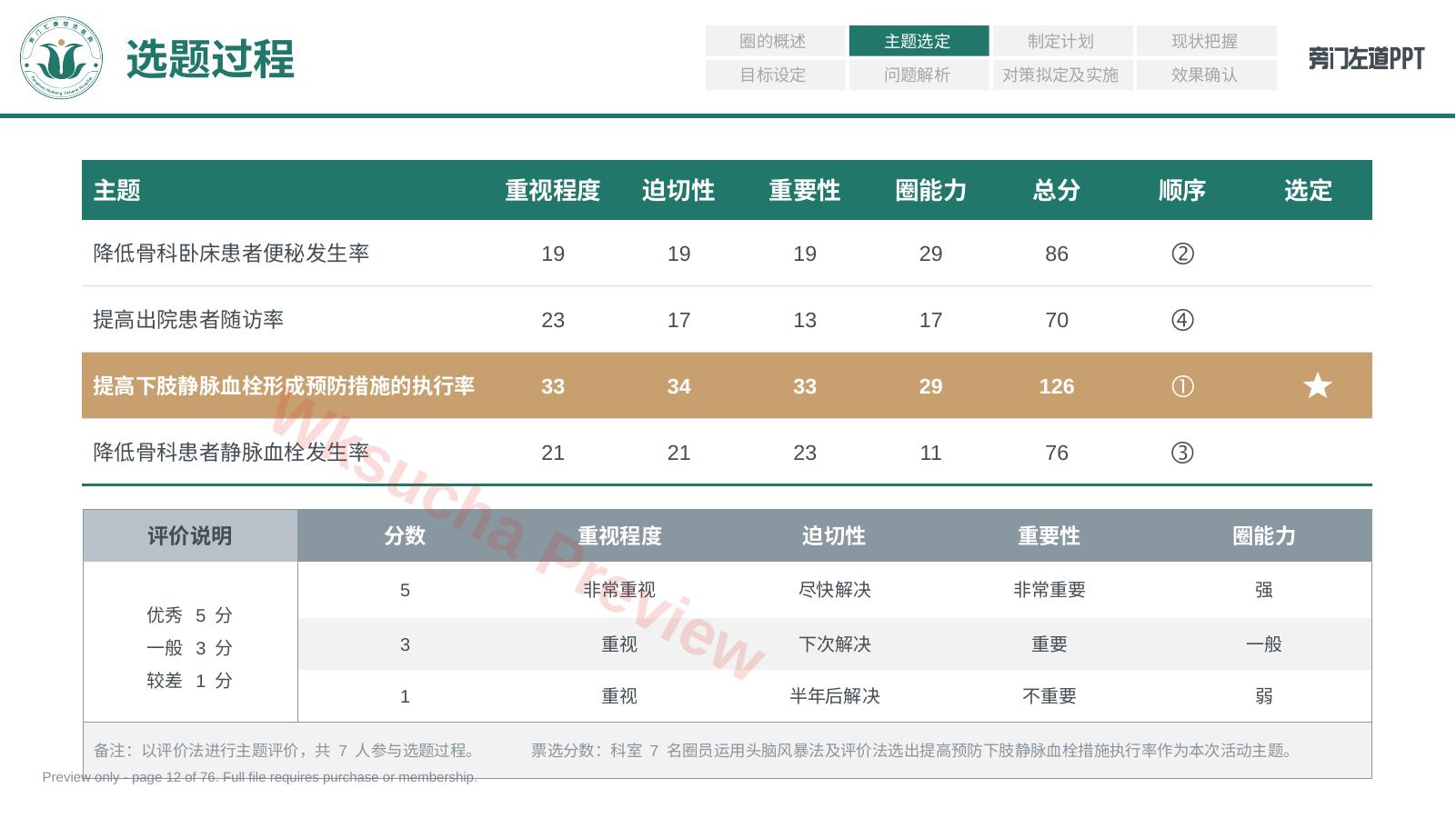Click the 总分 column header
Viewport: 1456px width, 818px height.
[x=1057, y=190]
